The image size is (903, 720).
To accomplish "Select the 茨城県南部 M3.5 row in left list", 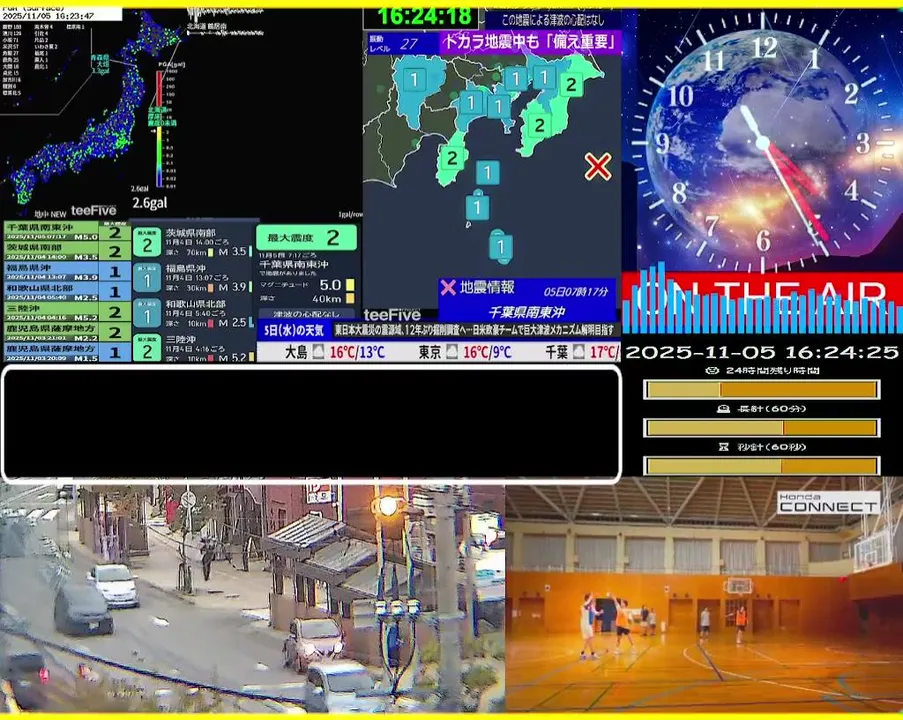I will pyautogui.click(x=67, y=252).
